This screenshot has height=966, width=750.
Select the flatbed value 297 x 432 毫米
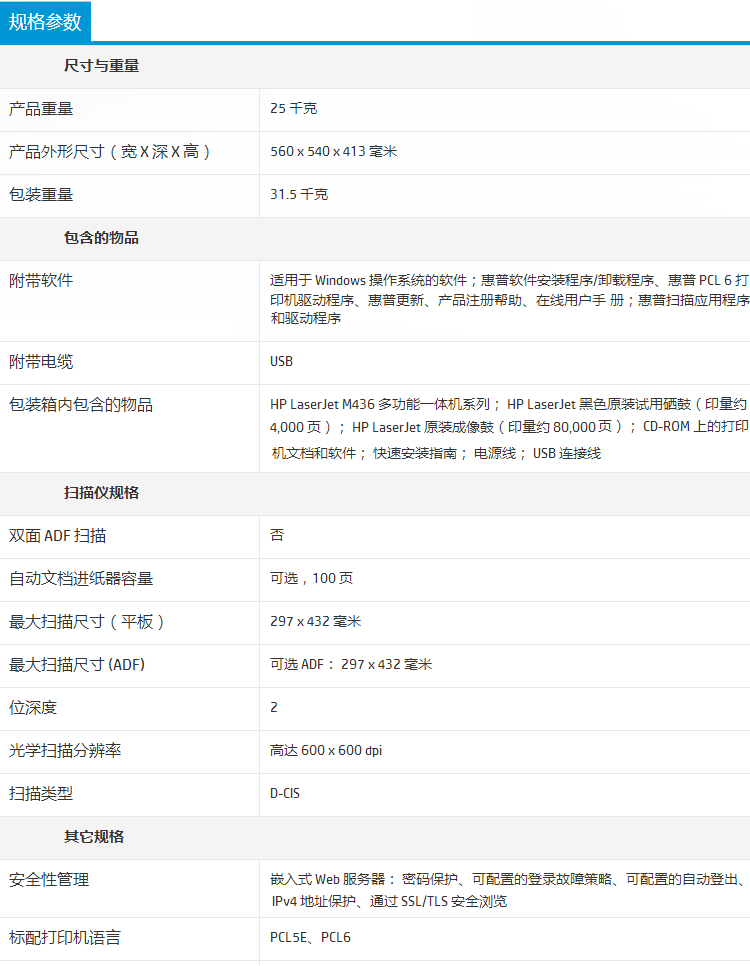click(x=316, y=622)
